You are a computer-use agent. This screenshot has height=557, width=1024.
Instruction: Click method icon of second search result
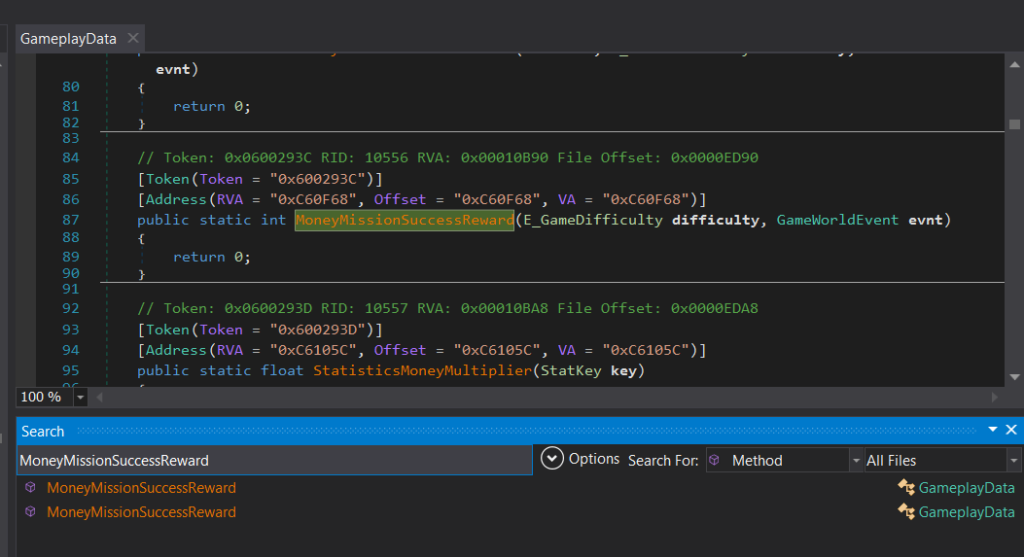[x=30, y=511]
